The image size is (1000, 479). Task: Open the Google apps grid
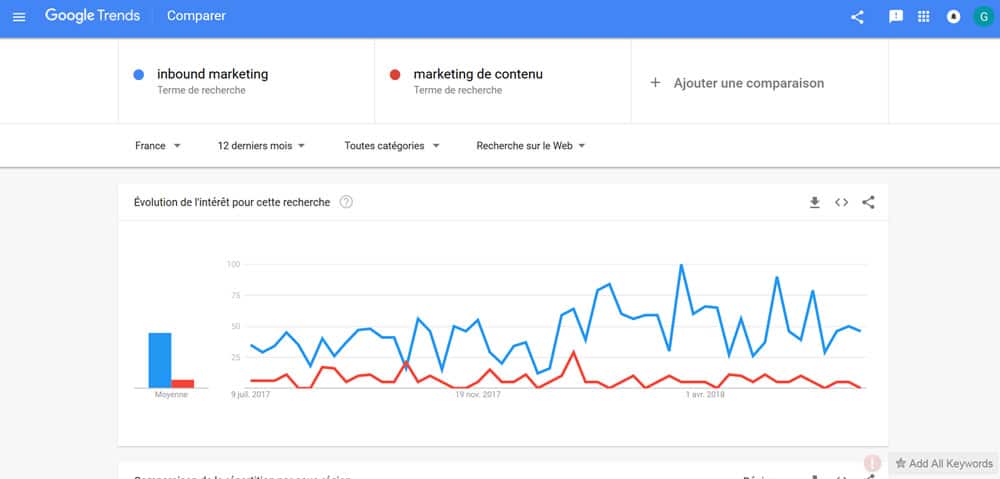click(923, 17)
